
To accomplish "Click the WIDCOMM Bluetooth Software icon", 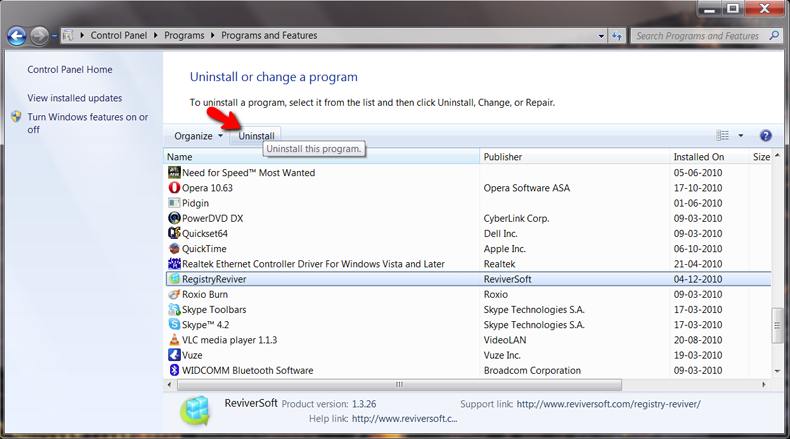I will pos(174,370).
